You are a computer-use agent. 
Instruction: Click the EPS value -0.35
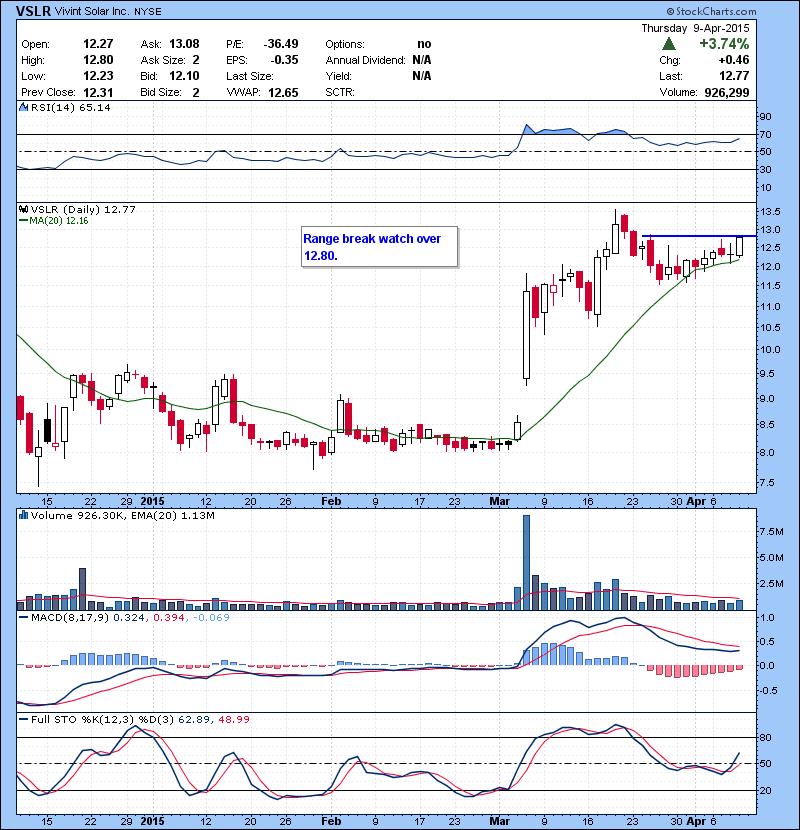click(284, 60)
